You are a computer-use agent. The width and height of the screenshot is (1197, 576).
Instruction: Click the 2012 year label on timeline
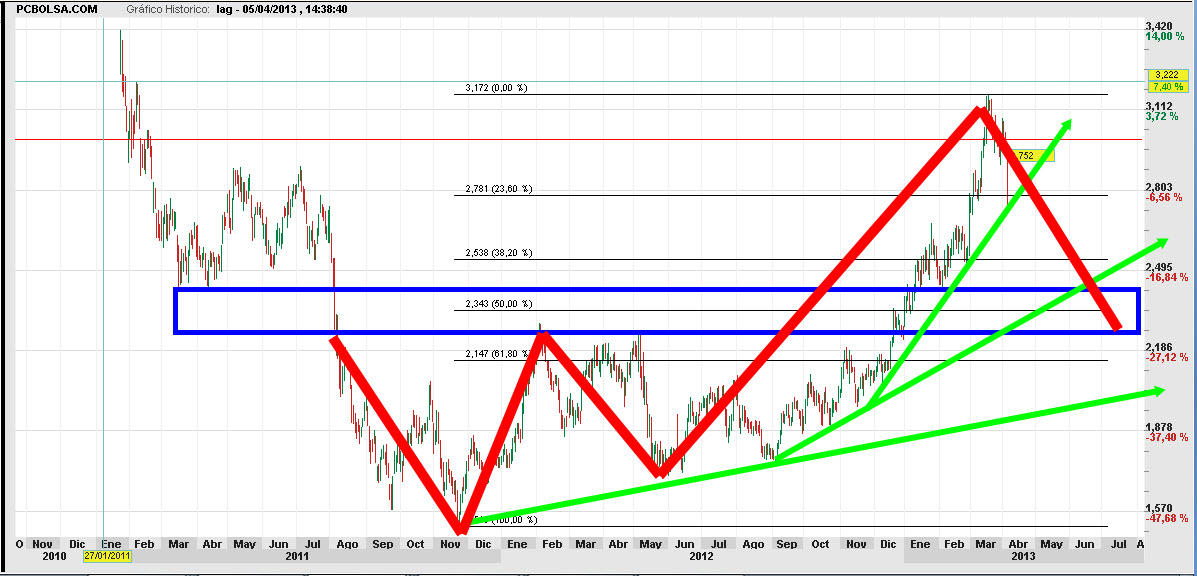tap(701, 555)
